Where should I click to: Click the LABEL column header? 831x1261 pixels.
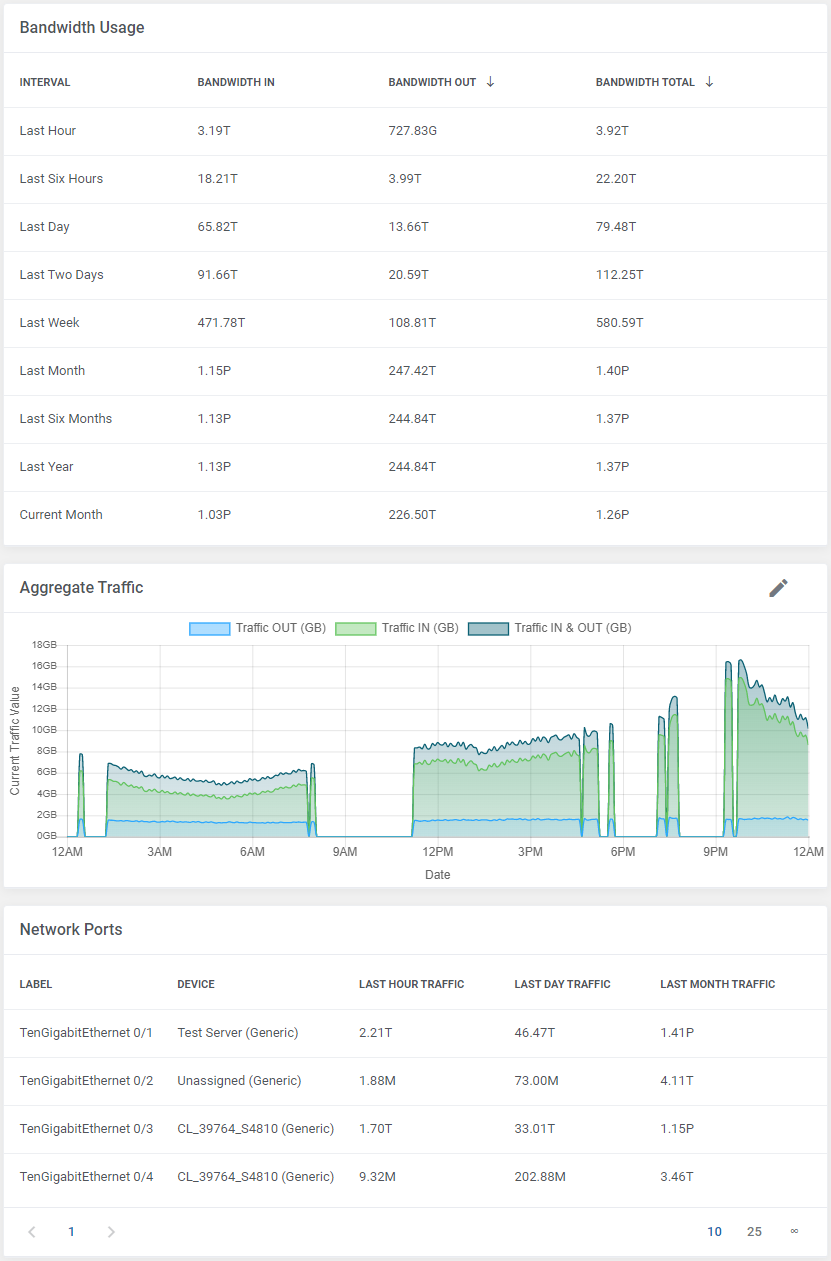[x=36, y=984]
